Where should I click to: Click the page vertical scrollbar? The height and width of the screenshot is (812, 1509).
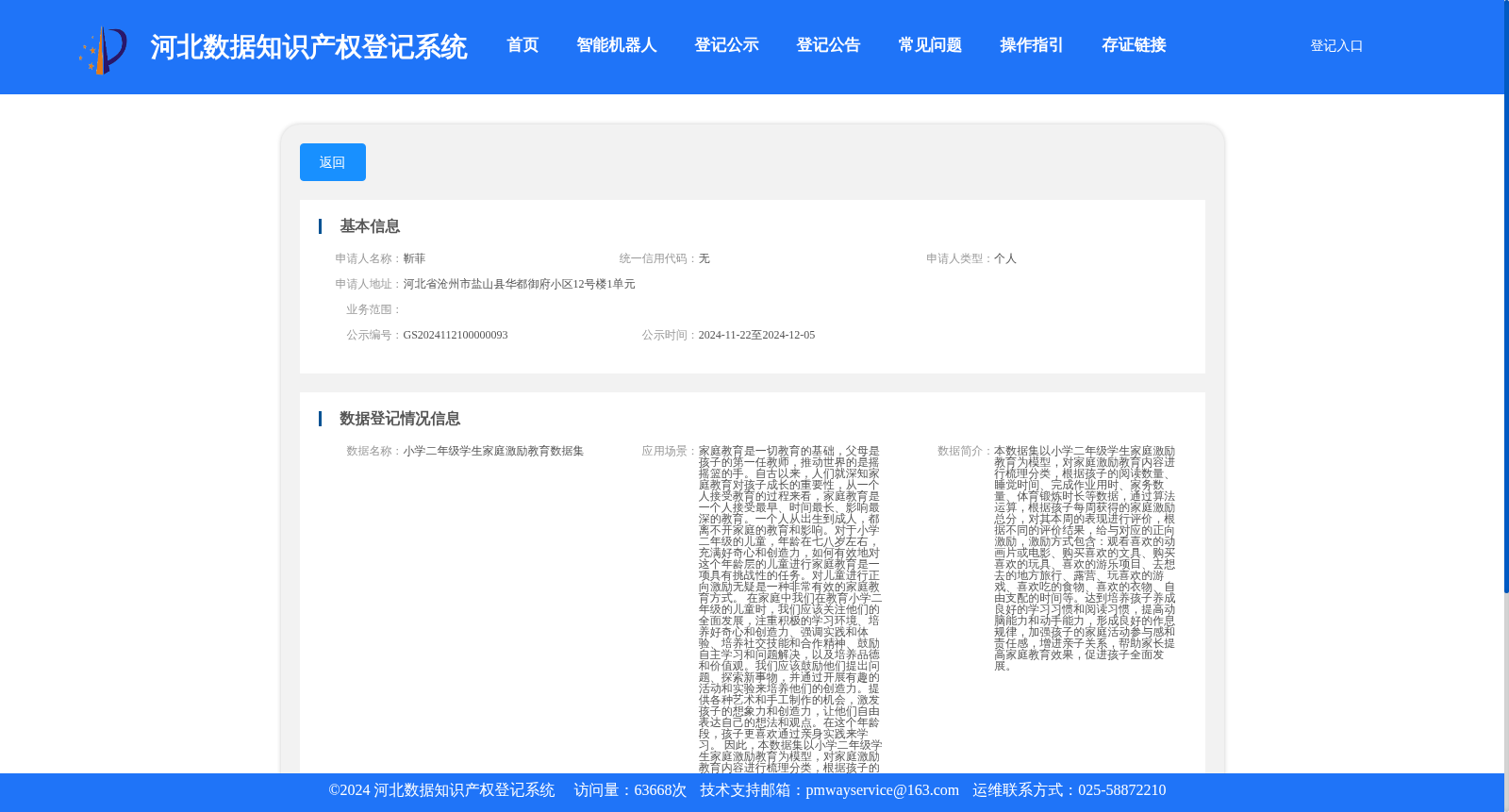(1506, 296)
